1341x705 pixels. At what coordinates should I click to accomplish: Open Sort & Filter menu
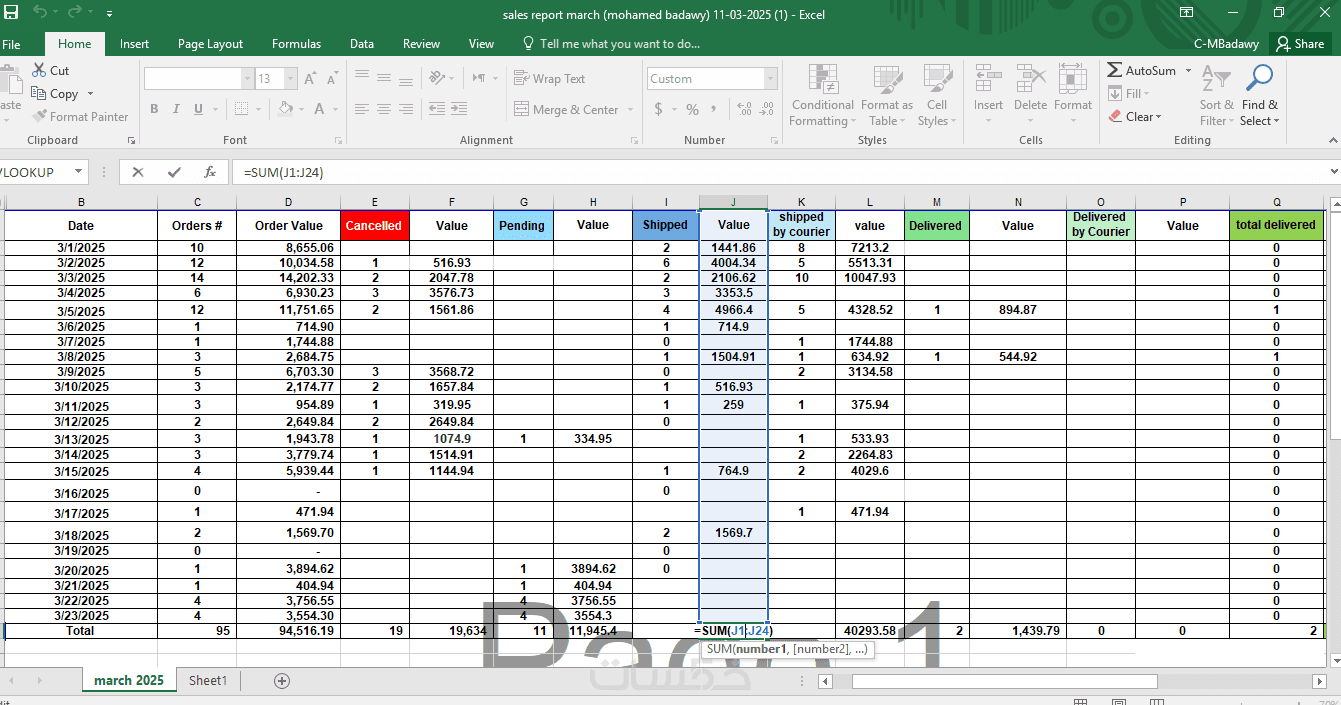pos(1216,95)
